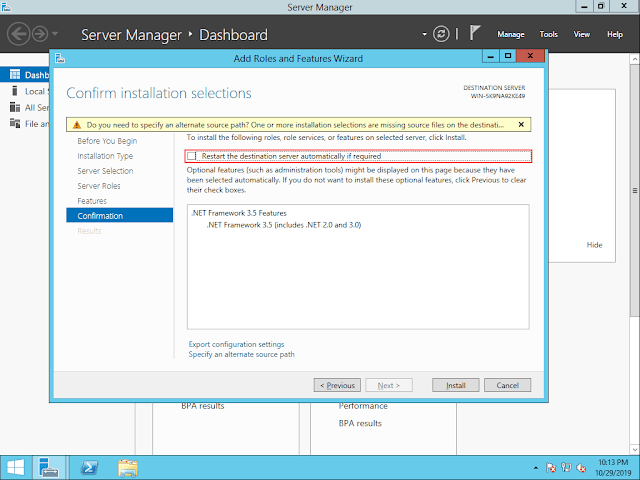
Task: Cancel the Add Roles wizard
Action: pyautogui.click(x=507, y=385)
